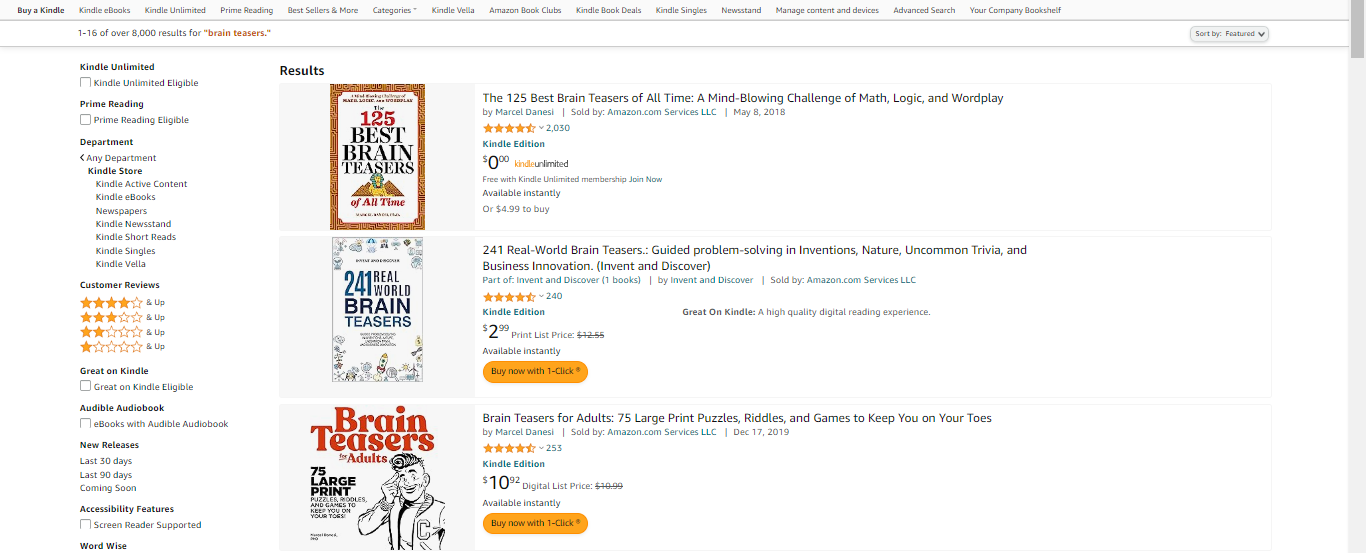Open the Kindle Book Deals tab
This screenshot has height=553, width=1366.
(608, 10)
